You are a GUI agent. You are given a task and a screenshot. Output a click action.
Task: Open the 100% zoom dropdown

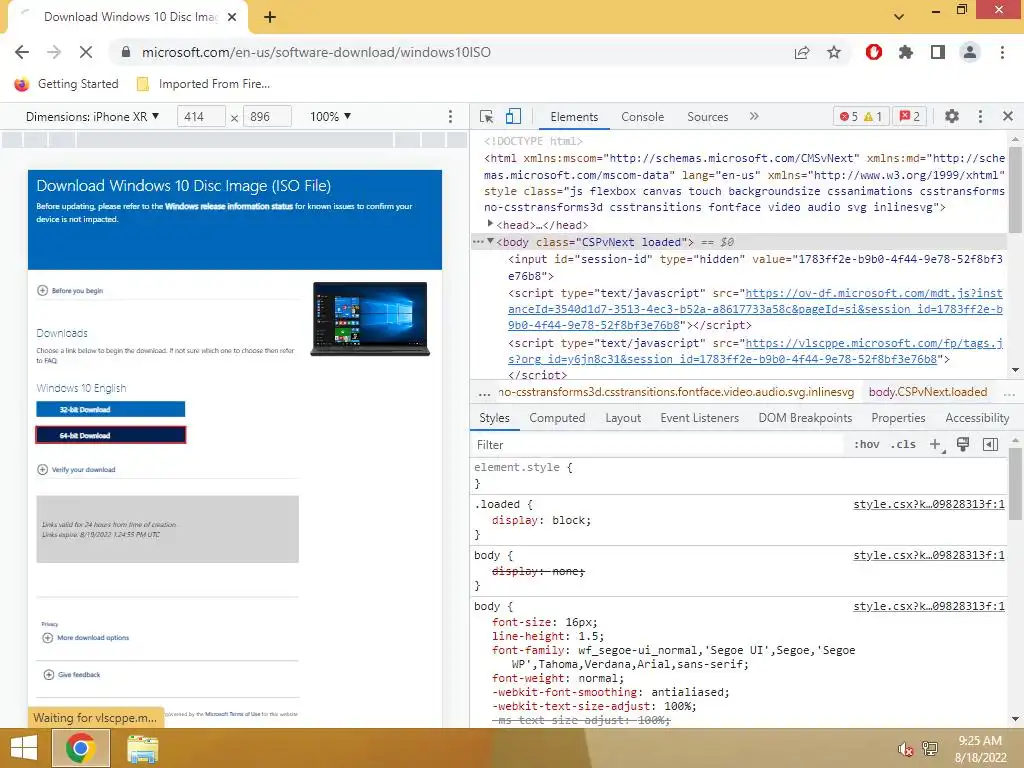point(330,116)
